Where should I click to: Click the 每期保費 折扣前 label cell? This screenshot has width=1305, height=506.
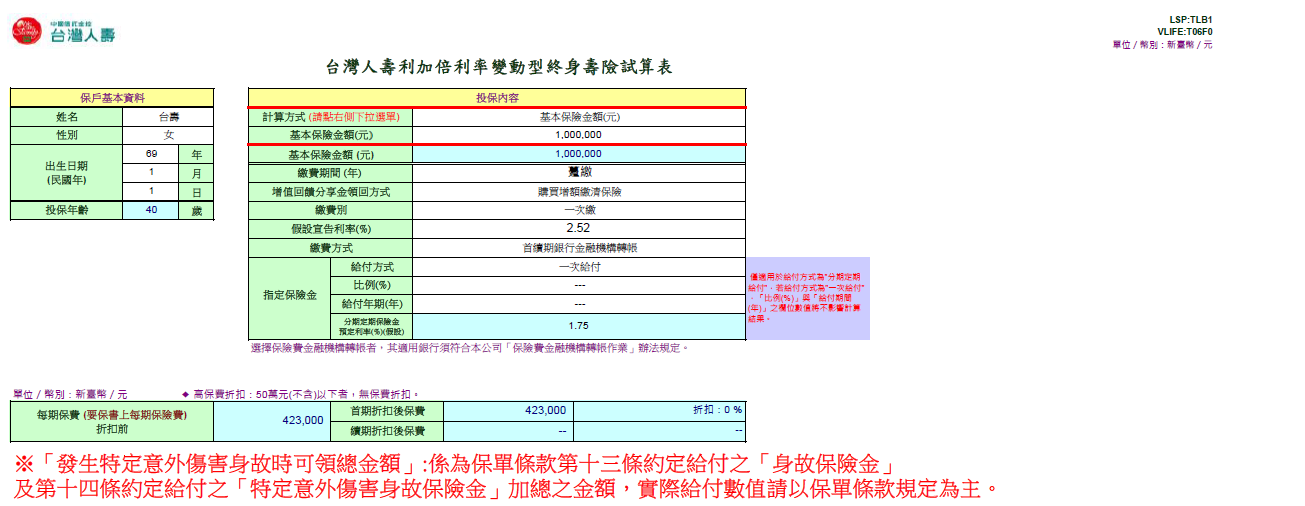tap(112, 421)
